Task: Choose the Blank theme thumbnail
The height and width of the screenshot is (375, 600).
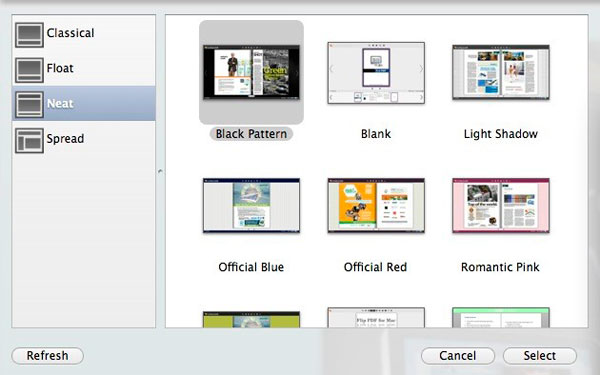Action: click(x=376, y=73)
